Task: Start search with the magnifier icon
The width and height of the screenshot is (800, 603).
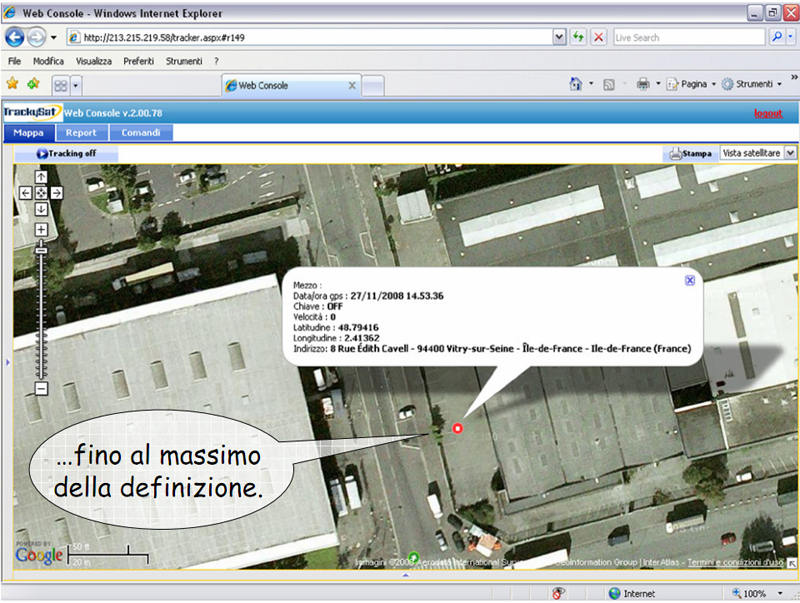Action: [777, 37]
